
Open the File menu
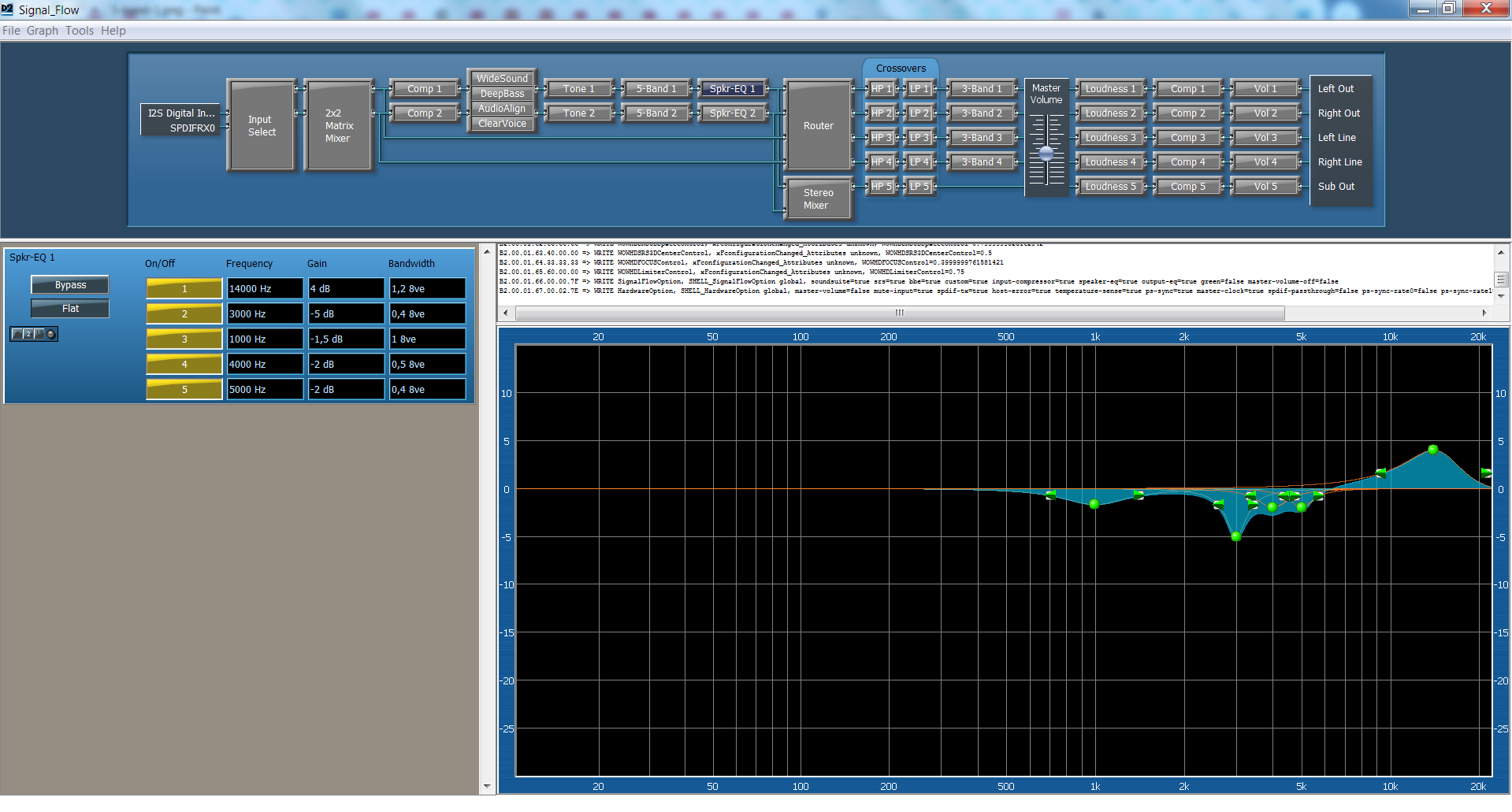[11, 31]
